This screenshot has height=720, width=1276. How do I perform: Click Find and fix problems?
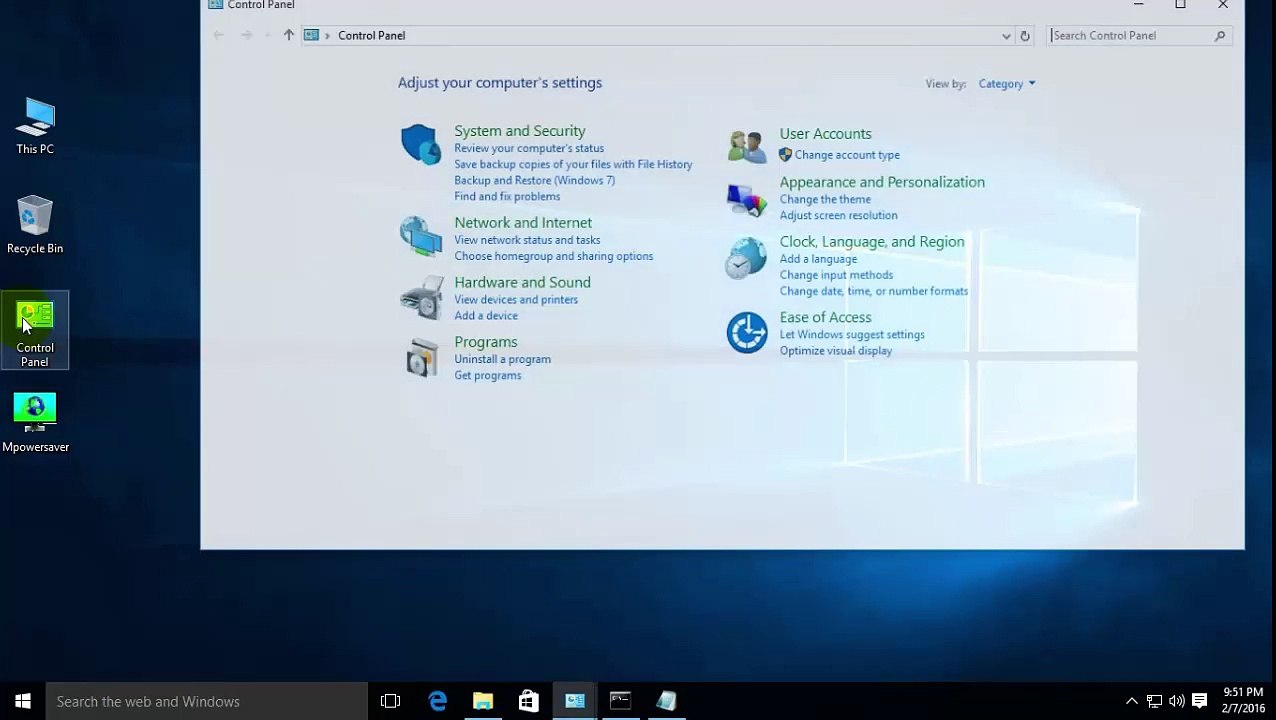[507, 196]
